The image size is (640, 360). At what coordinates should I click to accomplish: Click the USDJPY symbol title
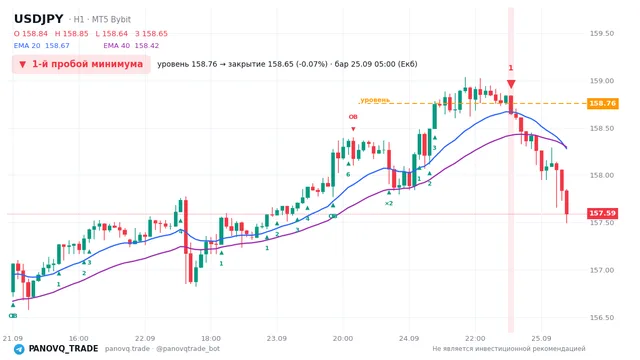[39, 19]
